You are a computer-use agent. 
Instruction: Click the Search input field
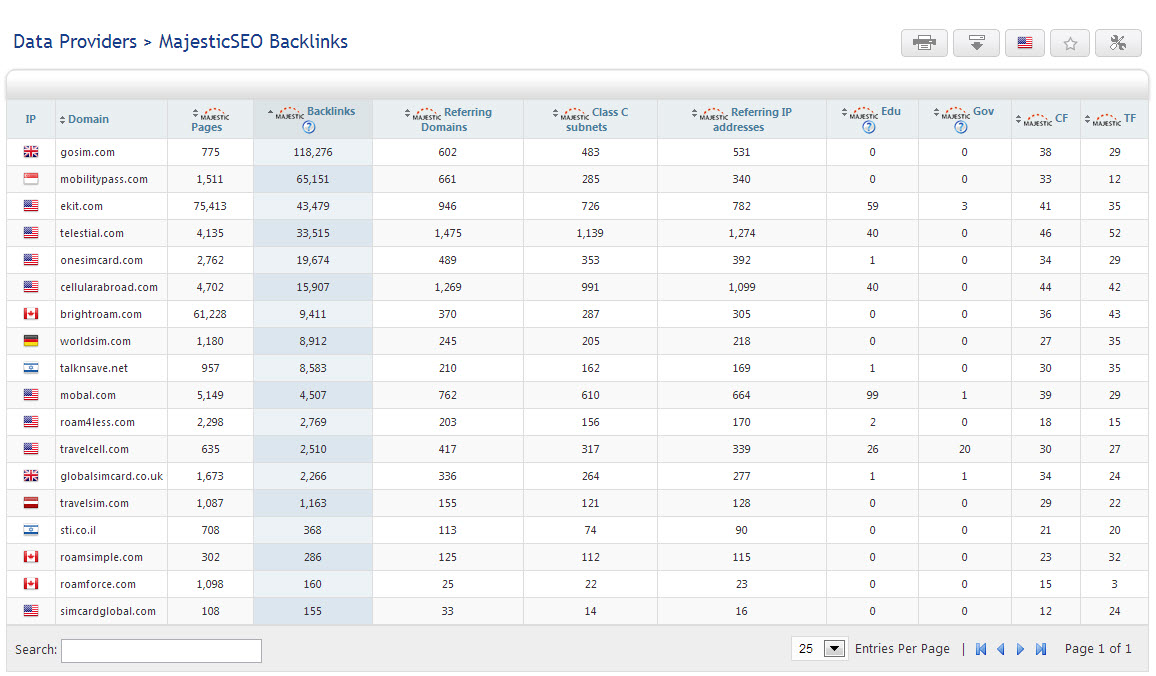(161, 651)
